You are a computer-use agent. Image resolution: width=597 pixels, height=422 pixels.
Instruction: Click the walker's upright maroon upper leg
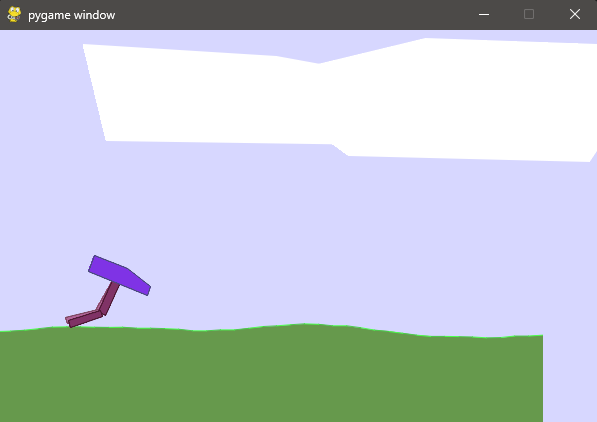(109, 298)
